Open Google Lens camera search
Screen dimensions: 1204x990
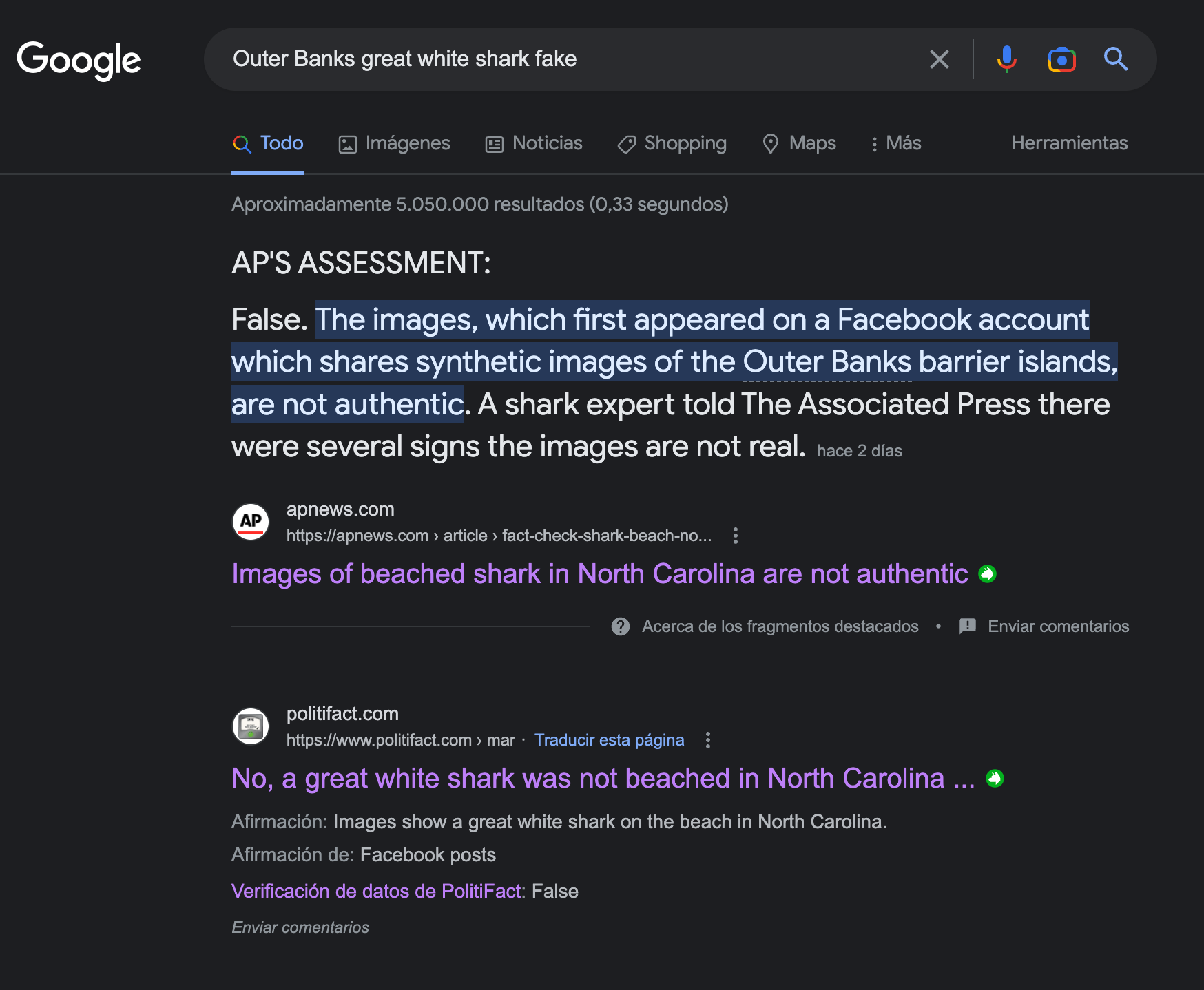click(x=1061, y=59)
